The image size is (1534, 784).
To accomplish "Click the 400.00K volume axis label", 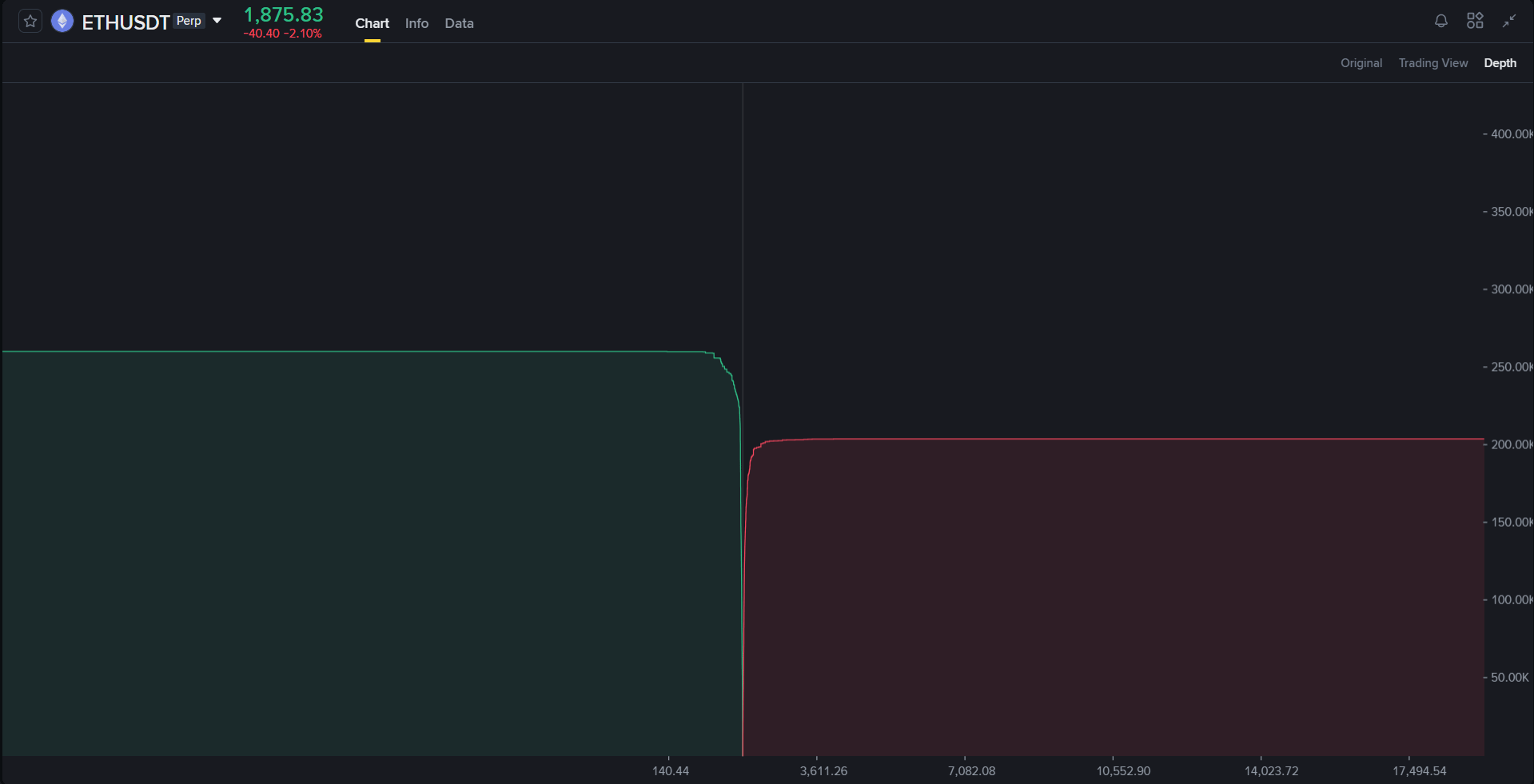I will click(x=1512, y=134).
